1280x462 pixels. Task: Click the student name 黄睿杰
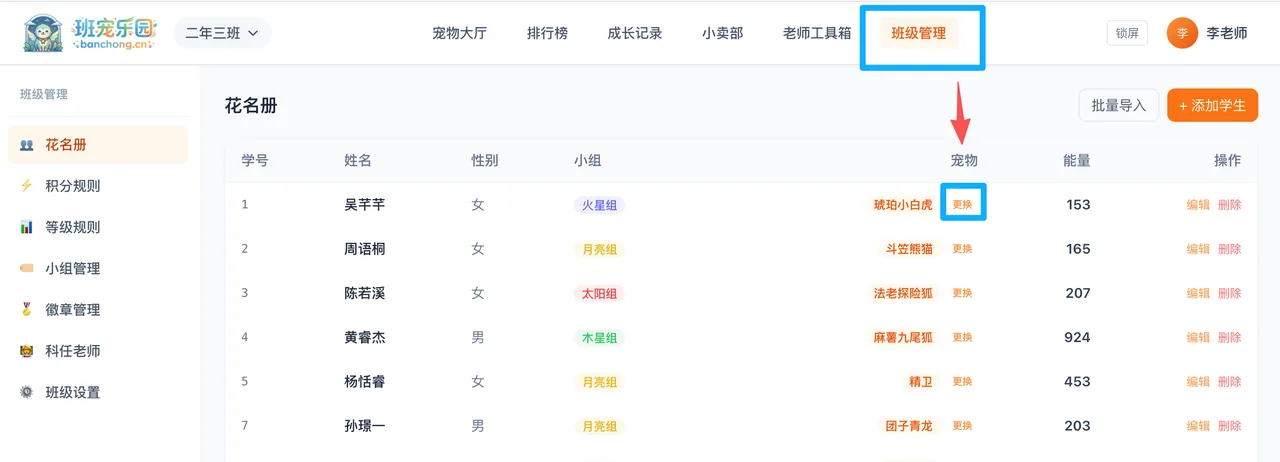[364, 337]
